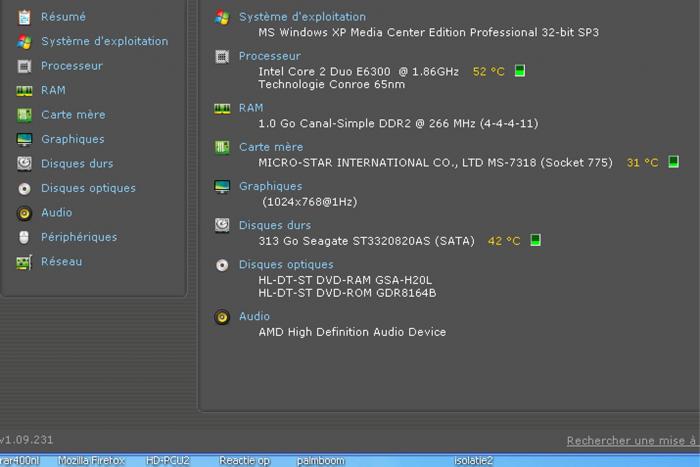Open Périphériques in the sidebar
The height and width of the screenshot is (467, 700).
click(x=79, y=237)
